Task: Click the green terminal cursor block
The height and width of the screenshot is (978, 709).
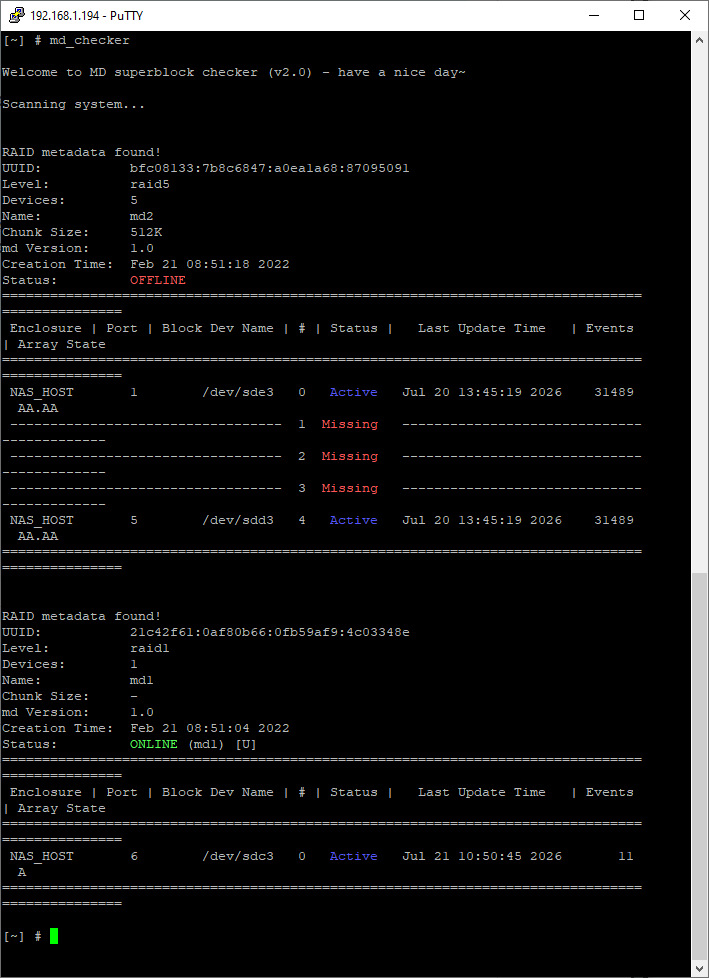Action: coord(54,936)
